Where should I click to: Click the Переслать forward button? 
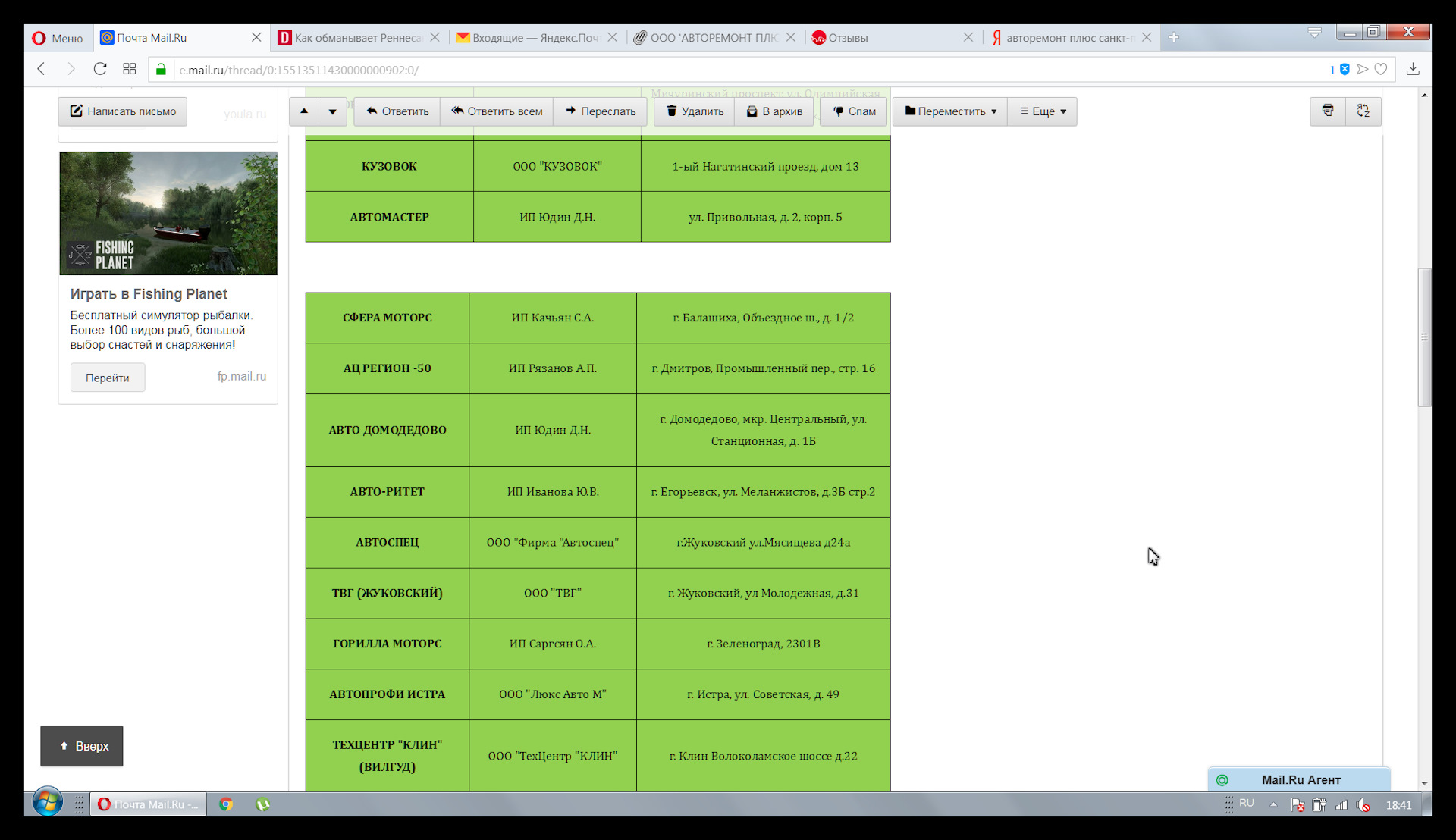pos(601,111)
